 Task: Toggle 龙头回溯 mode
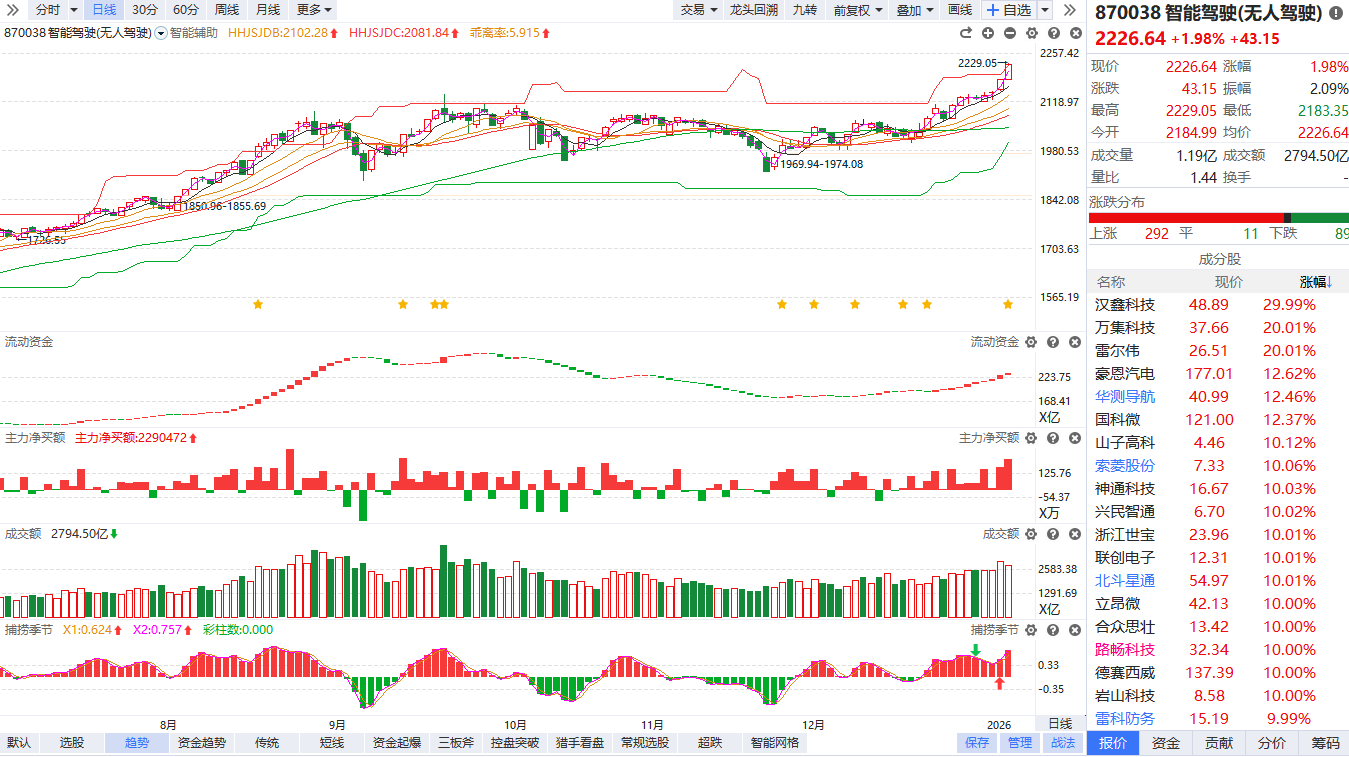pos(753,10)
